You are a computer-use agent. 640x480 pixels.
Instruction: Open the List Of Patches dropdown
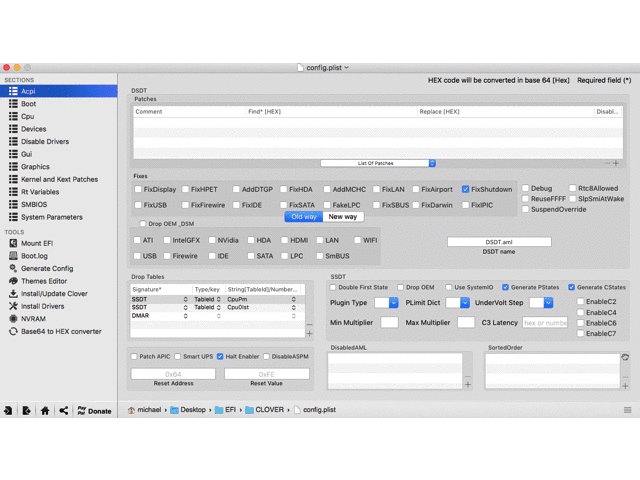tap(378, 163)
